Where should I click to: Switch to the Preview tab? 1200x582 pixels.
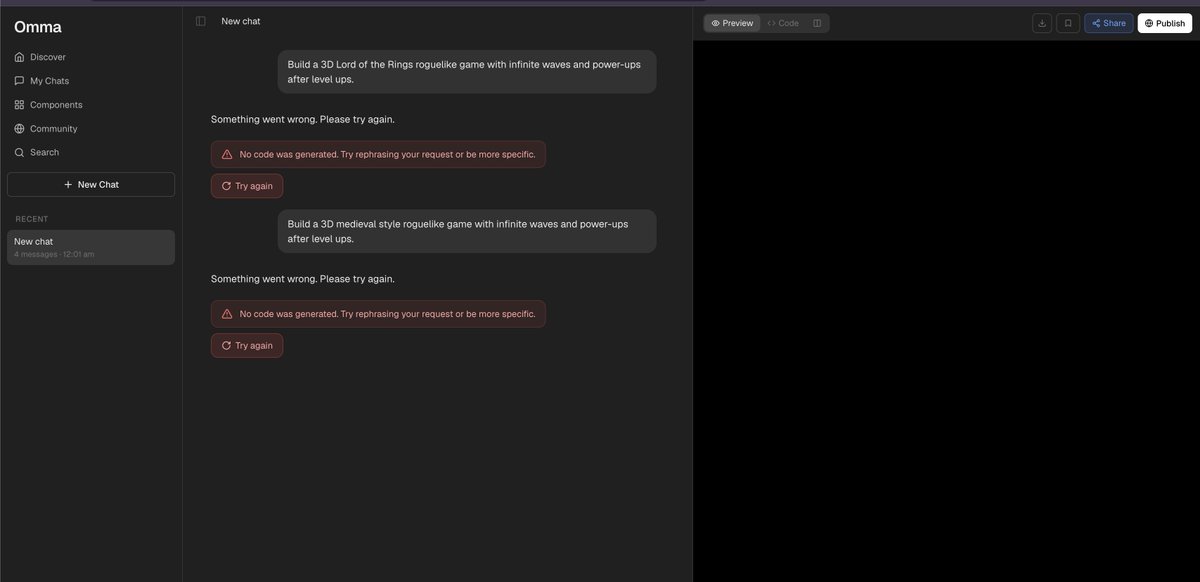(732, 23)
